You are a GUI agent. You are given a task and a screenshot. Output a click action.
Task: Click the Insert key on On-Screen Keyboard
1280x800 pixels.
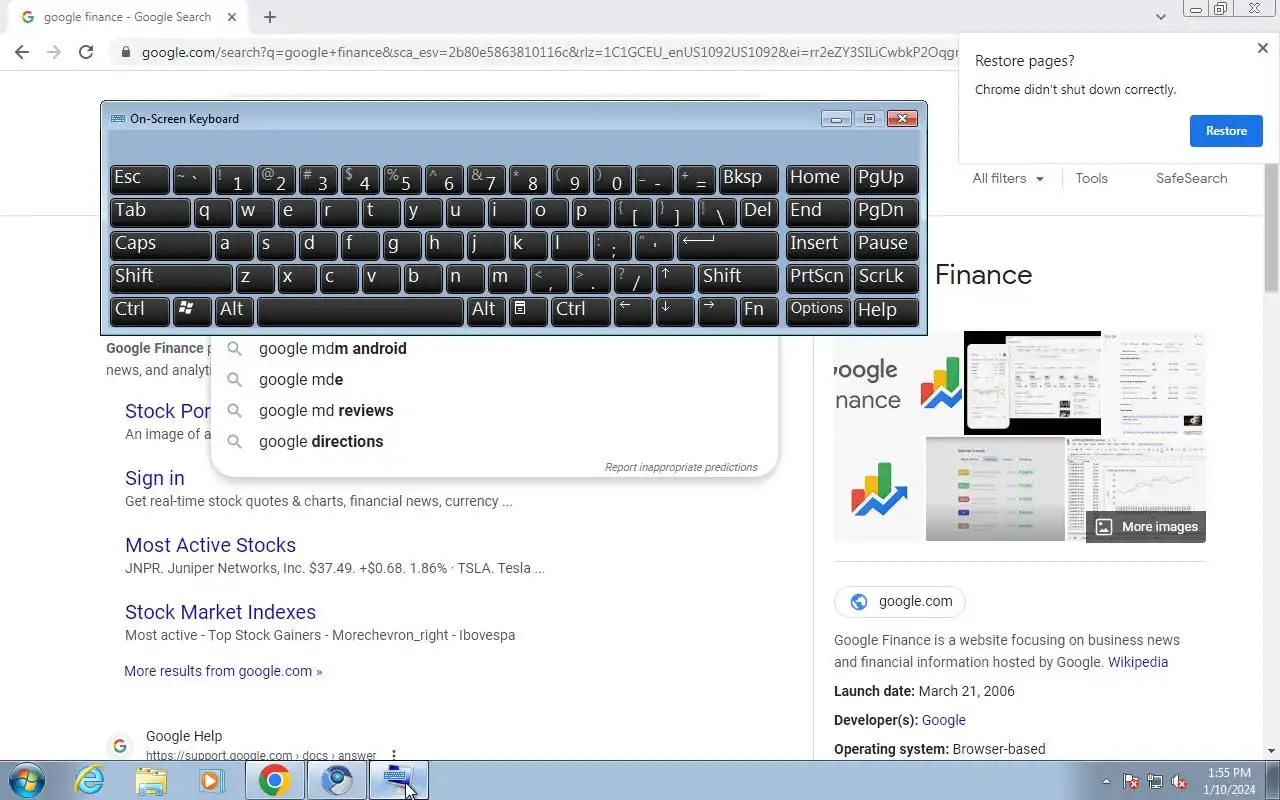(818, 245)
